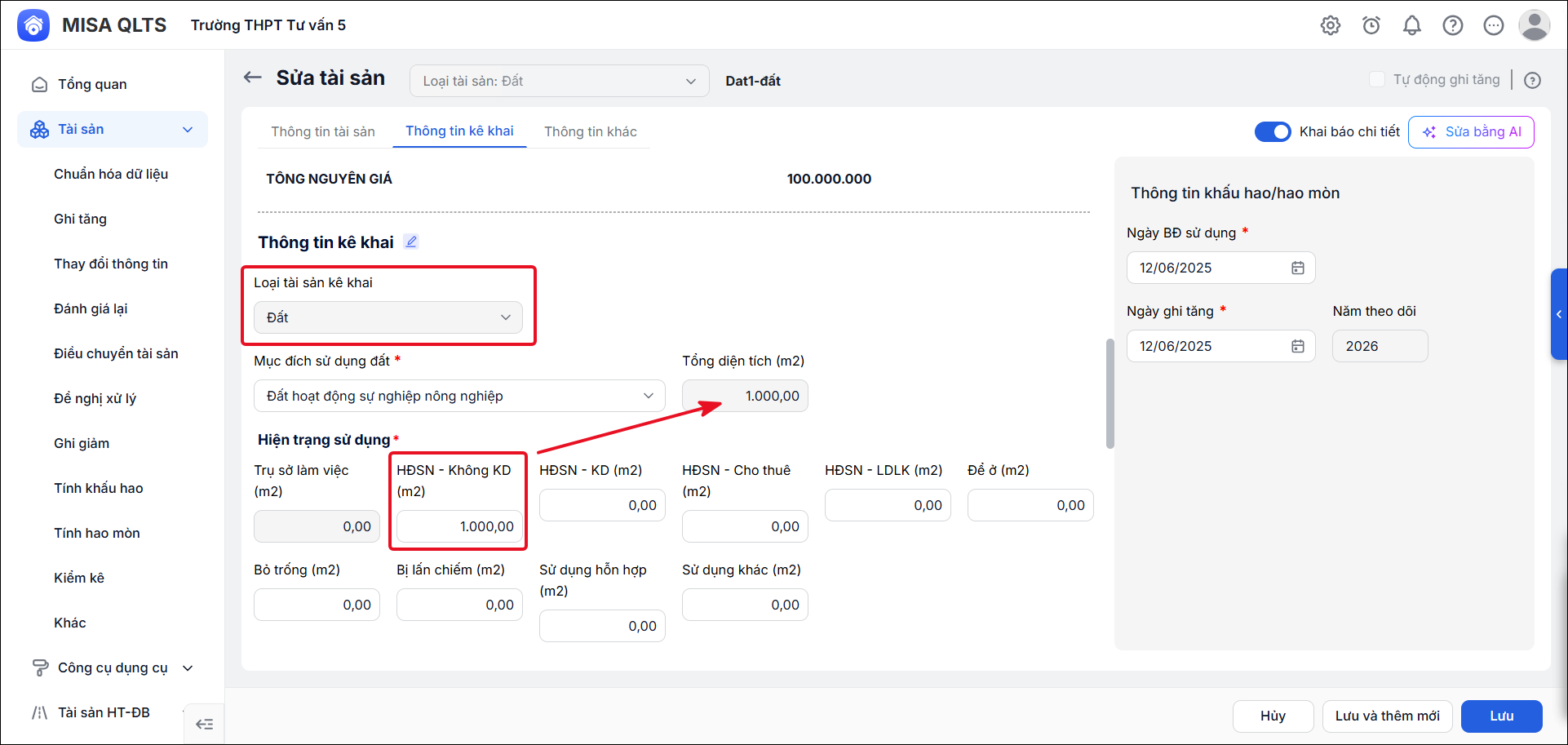Open Đánh giá lại menu item
The height and width of the screenshot is (745, 1568).
click(91, 308)
